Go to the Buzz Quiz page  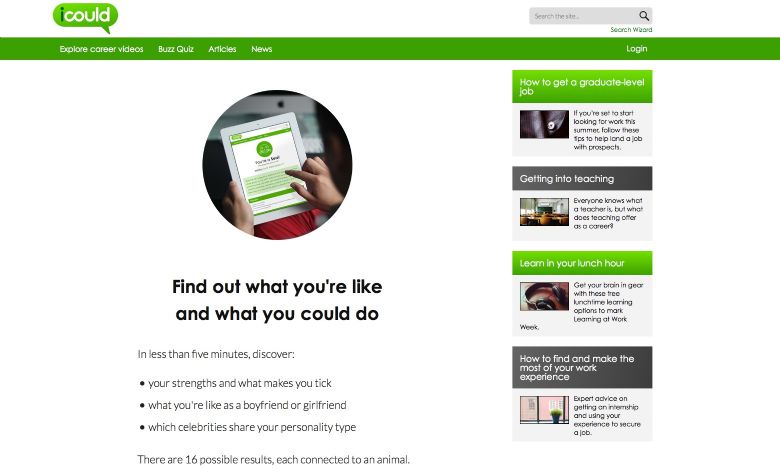[x=176, y=49]
